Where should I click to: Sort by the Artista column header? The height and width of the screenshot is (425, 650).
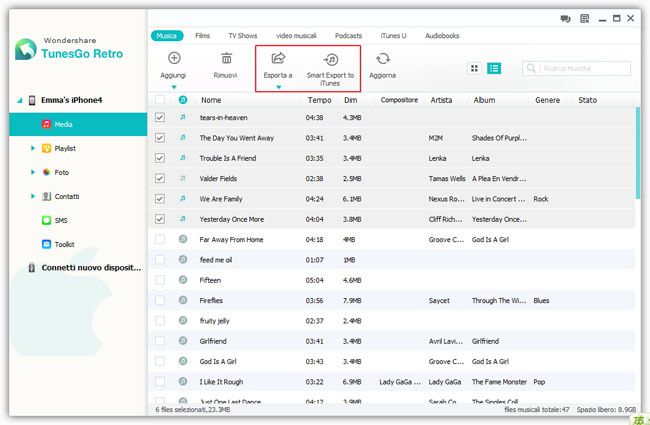(441, 100)
